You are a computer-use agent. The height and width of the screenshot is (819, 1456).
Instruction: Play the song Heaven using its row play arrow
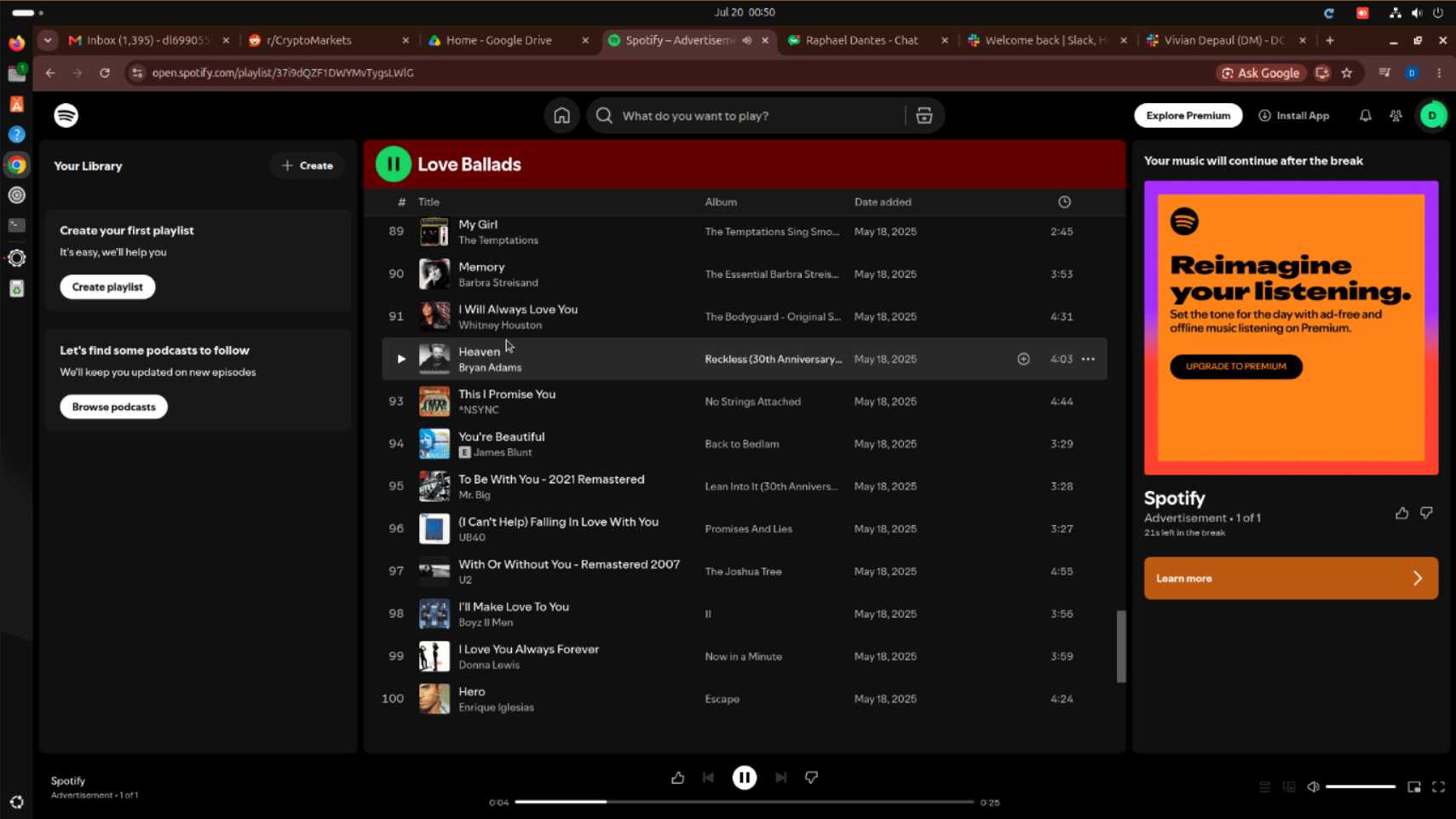click(x=400, y=359)
